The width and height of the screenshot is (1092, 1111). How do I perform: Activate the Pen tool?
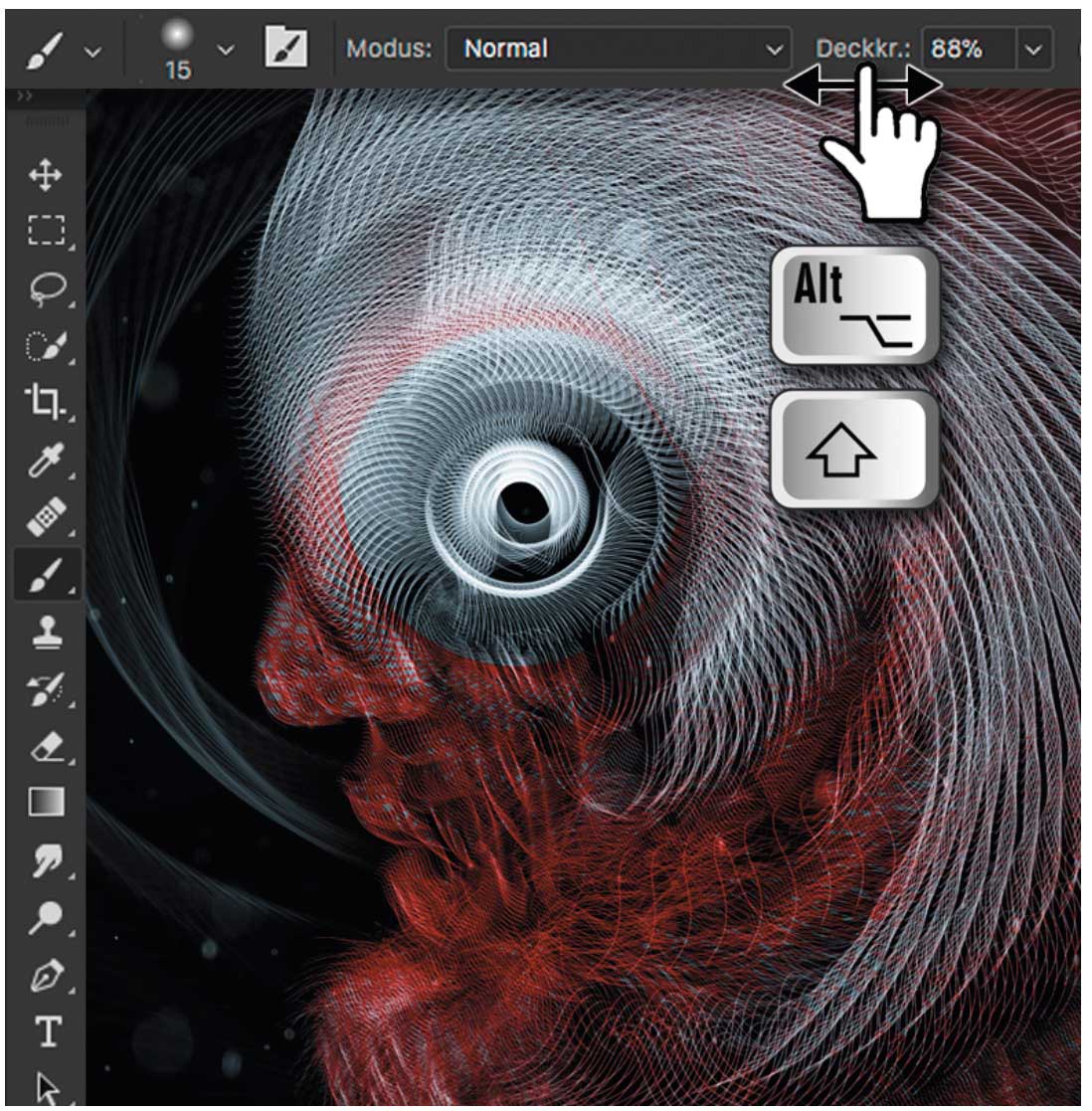tap(48, 975)
